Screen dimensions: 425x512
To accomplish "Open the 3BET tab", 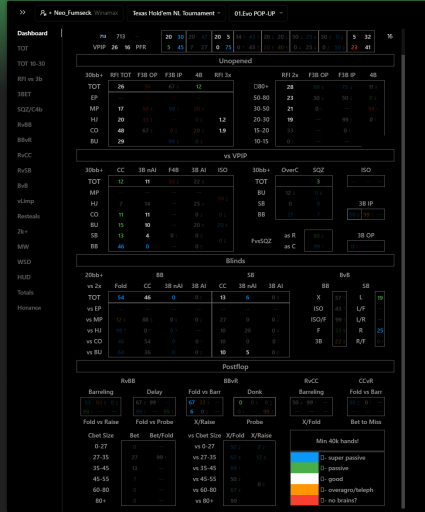I will [x=24, y=94].
